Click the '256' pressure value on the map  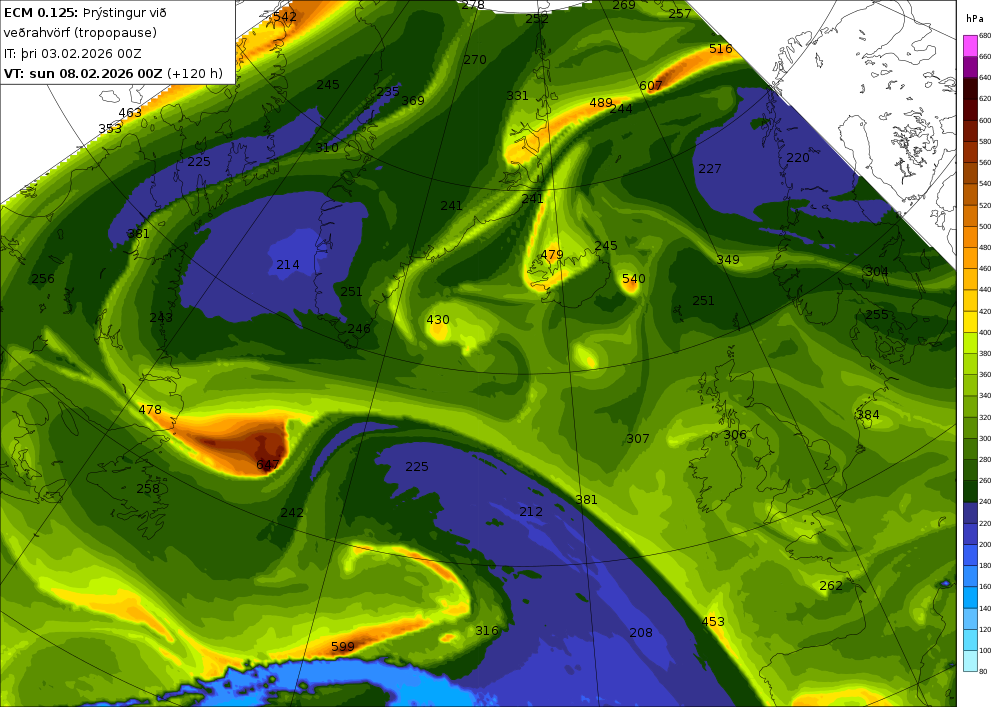pyautogui.click(x=43, y=279)
